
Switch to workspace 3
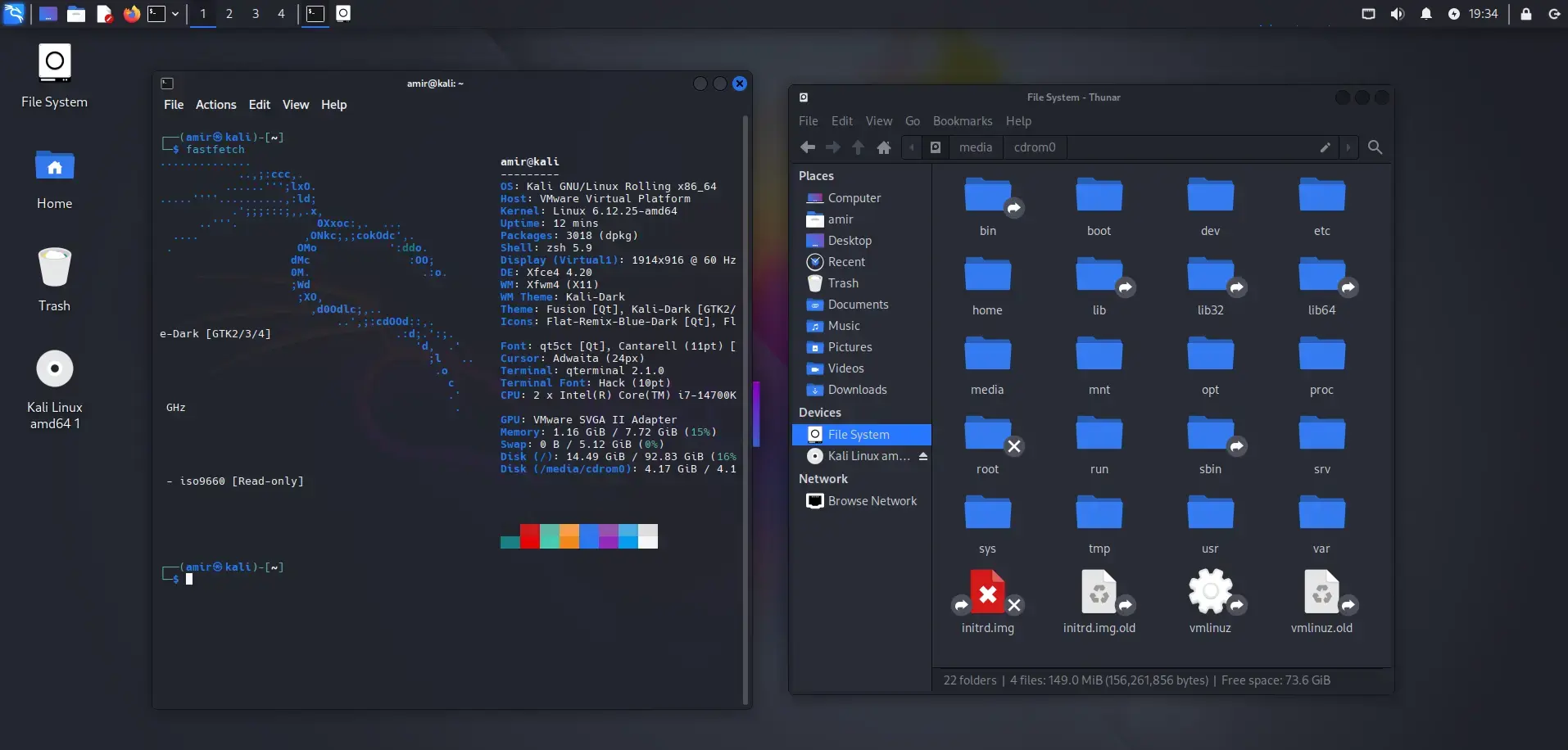(x=256, y=14)
